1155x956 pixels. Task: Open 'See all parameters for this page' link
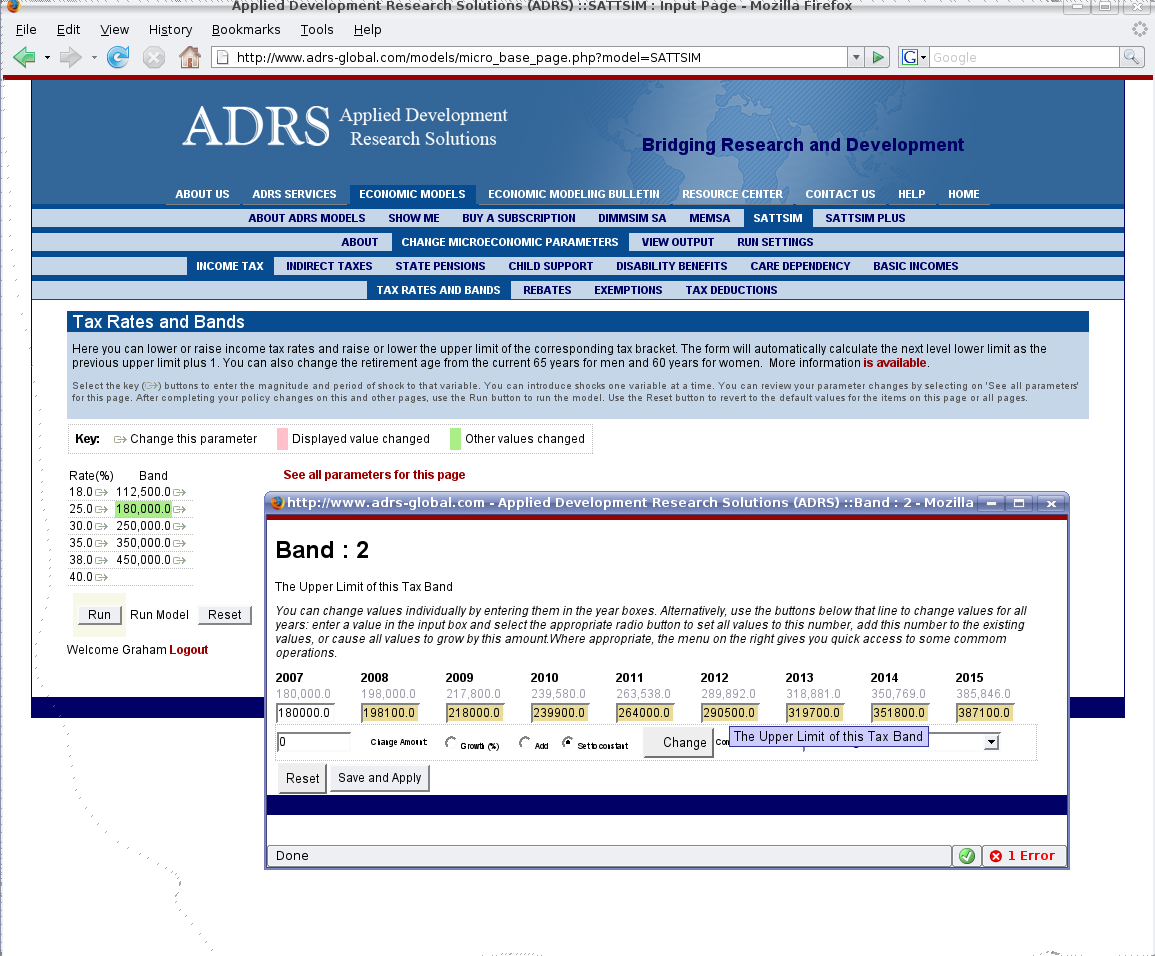tap(374, 475)
